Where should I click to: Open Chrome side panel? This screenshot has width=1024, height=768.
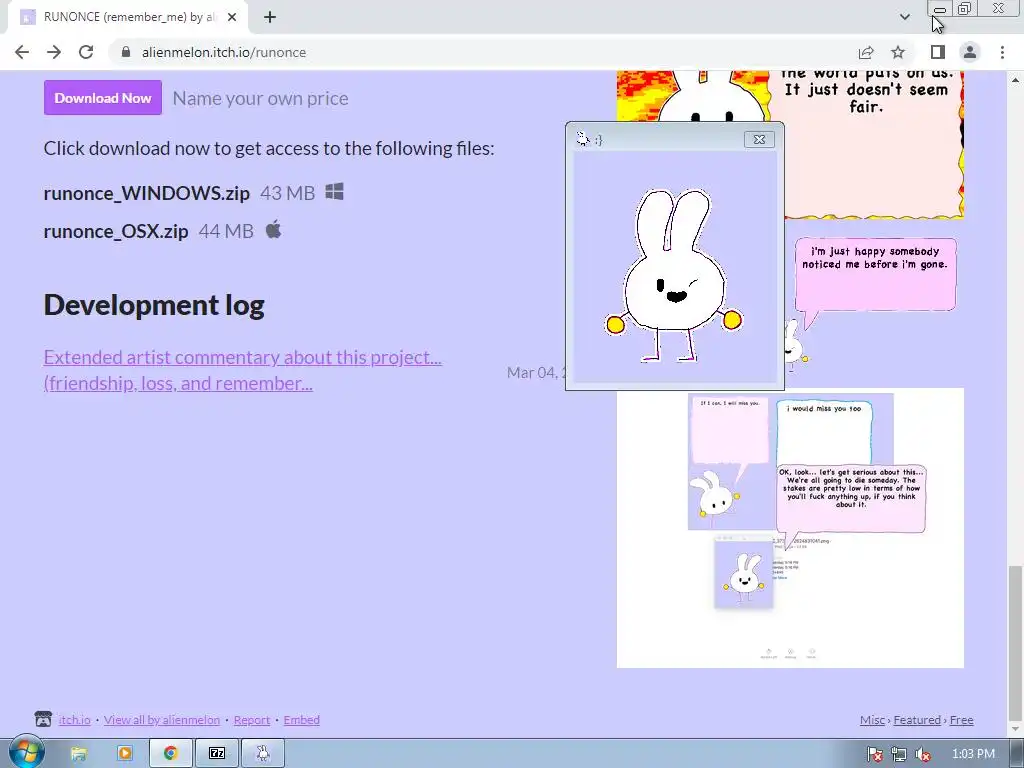tap(938, 52)
